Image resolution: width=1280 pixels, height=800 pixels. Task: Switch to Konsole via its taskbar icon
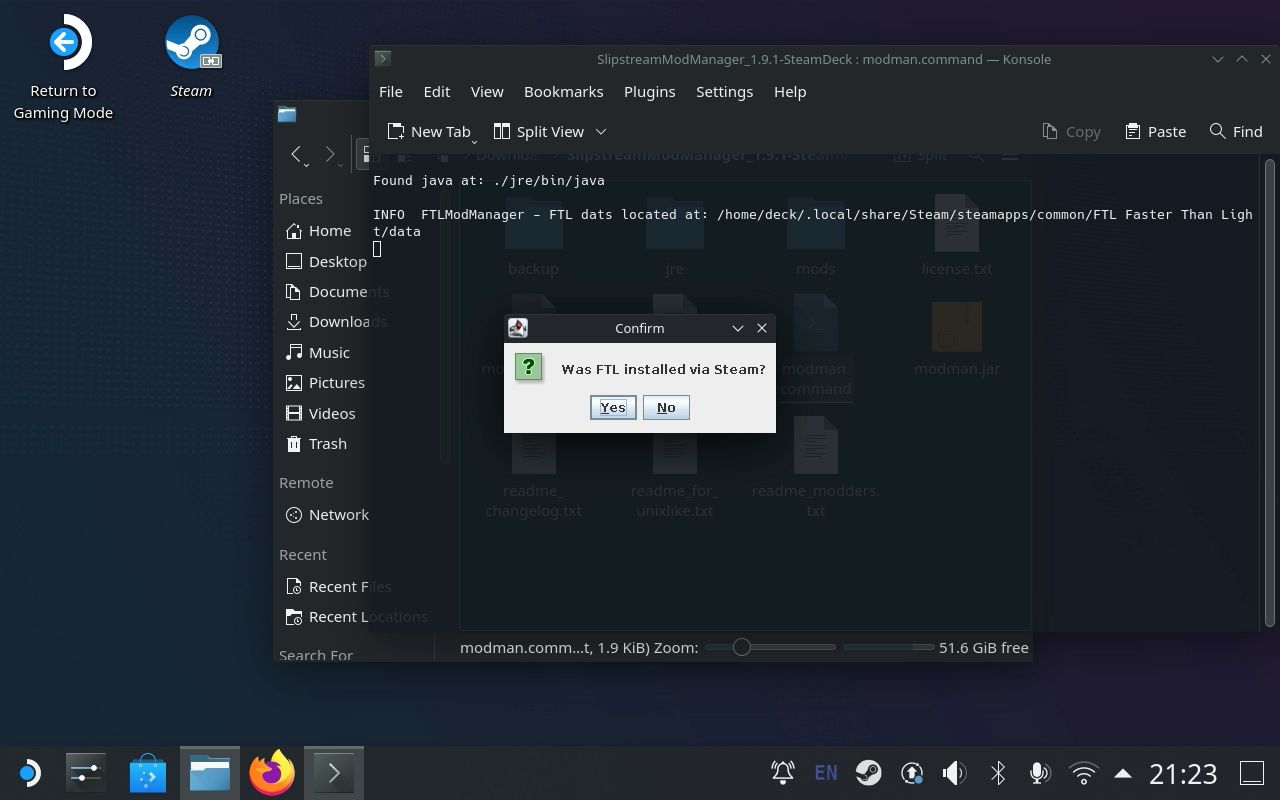click(333, 772)
